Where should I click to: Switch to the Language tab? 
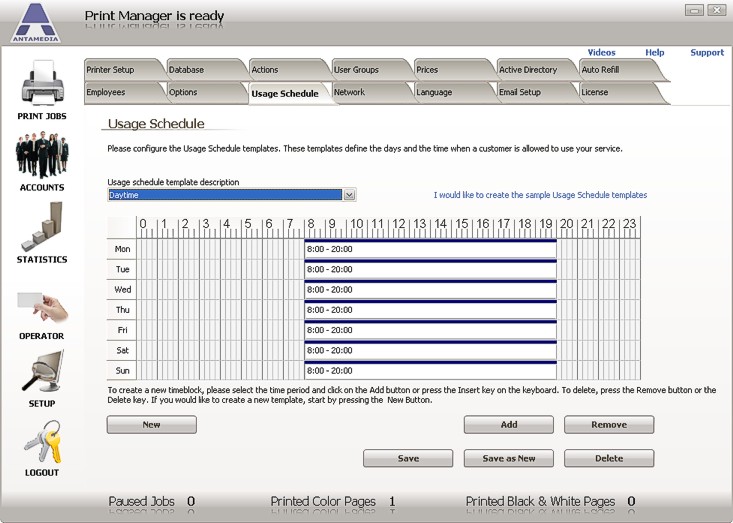(452, 92)
